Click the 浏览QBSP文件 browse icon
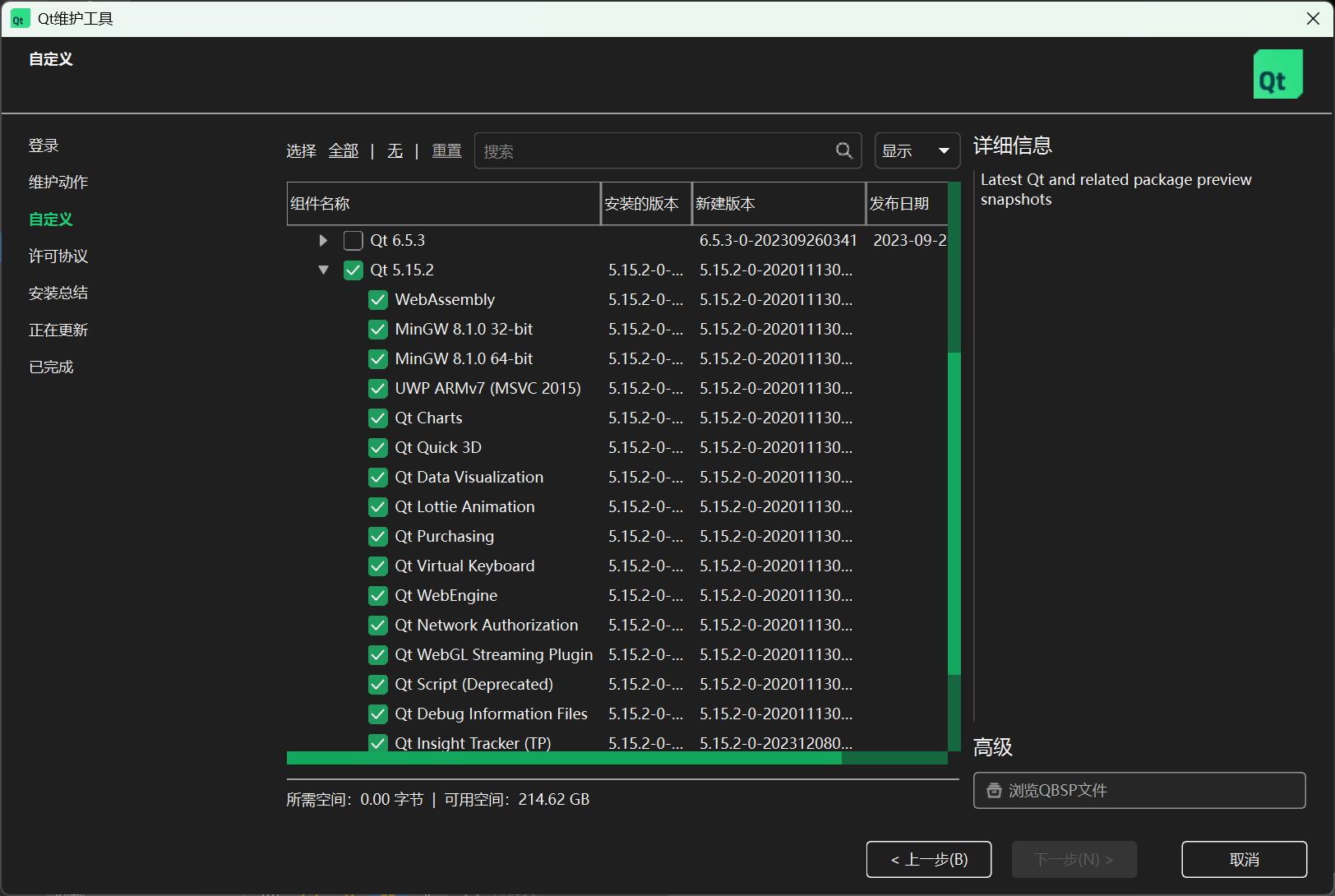1335x896 pixels. coord(994,790)
